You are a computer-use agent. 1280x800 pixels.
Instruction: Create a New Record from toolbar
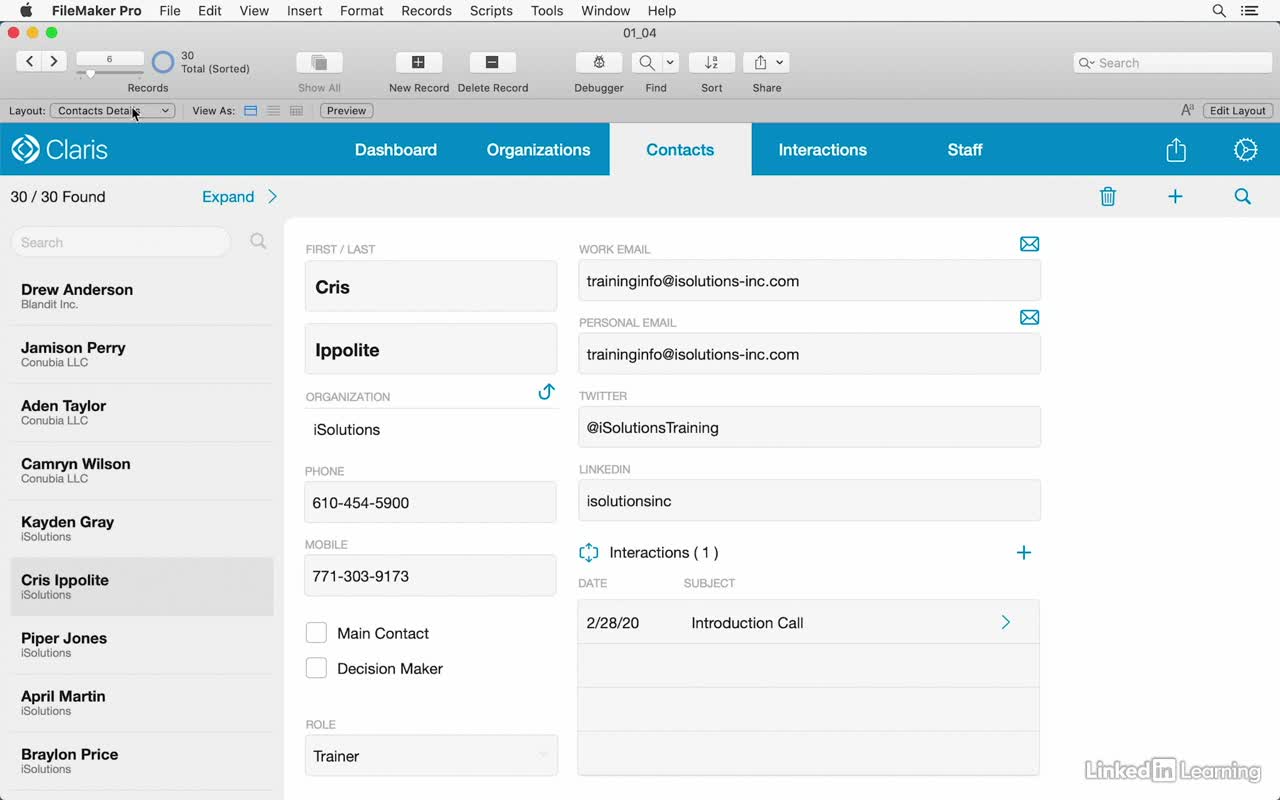[419, 62]
